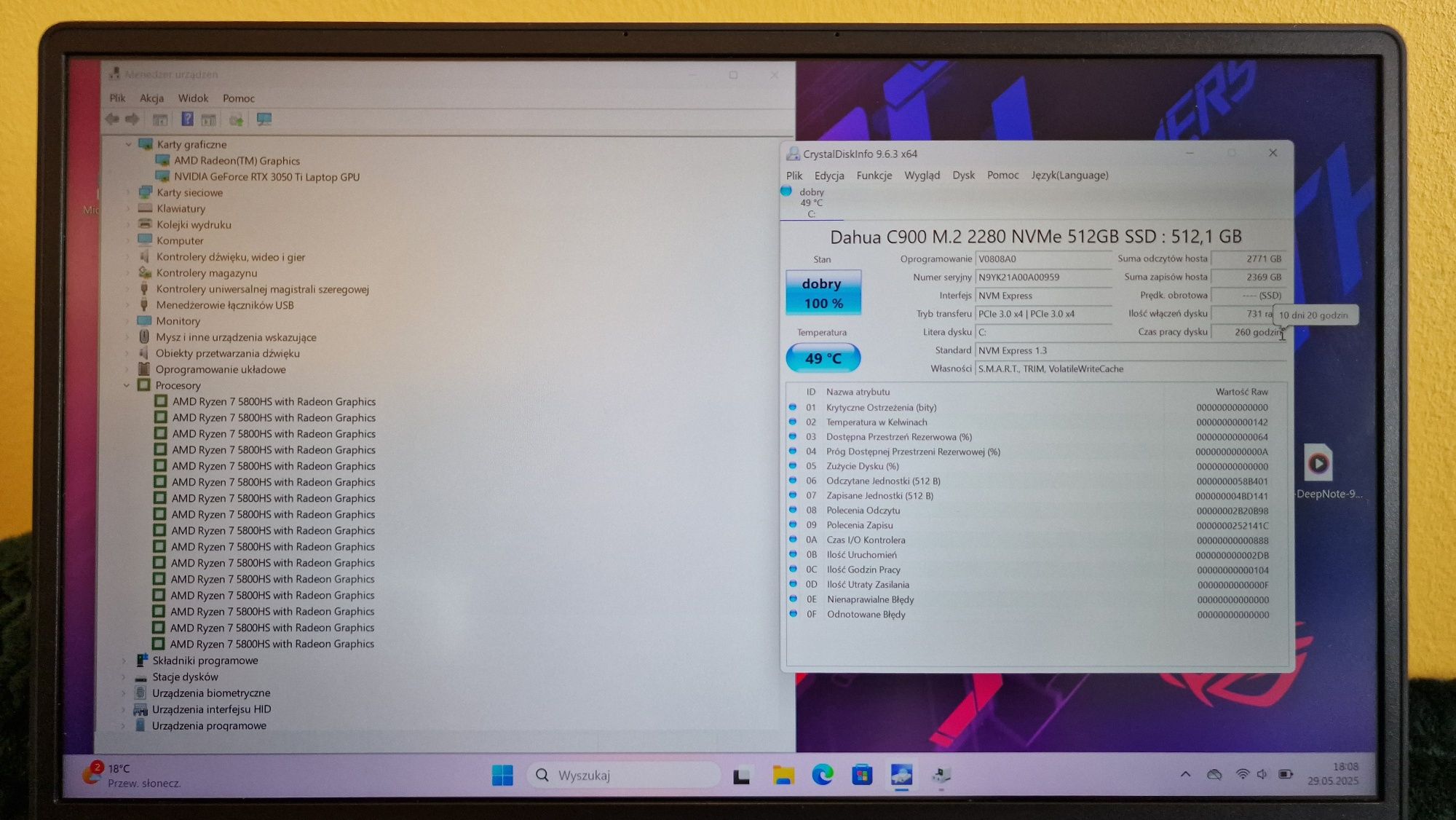The width and height of the screenshot is (1456, 820).
Task: Select AMD Radeon(TM) Graphics adapter
Action: [237, 161]
